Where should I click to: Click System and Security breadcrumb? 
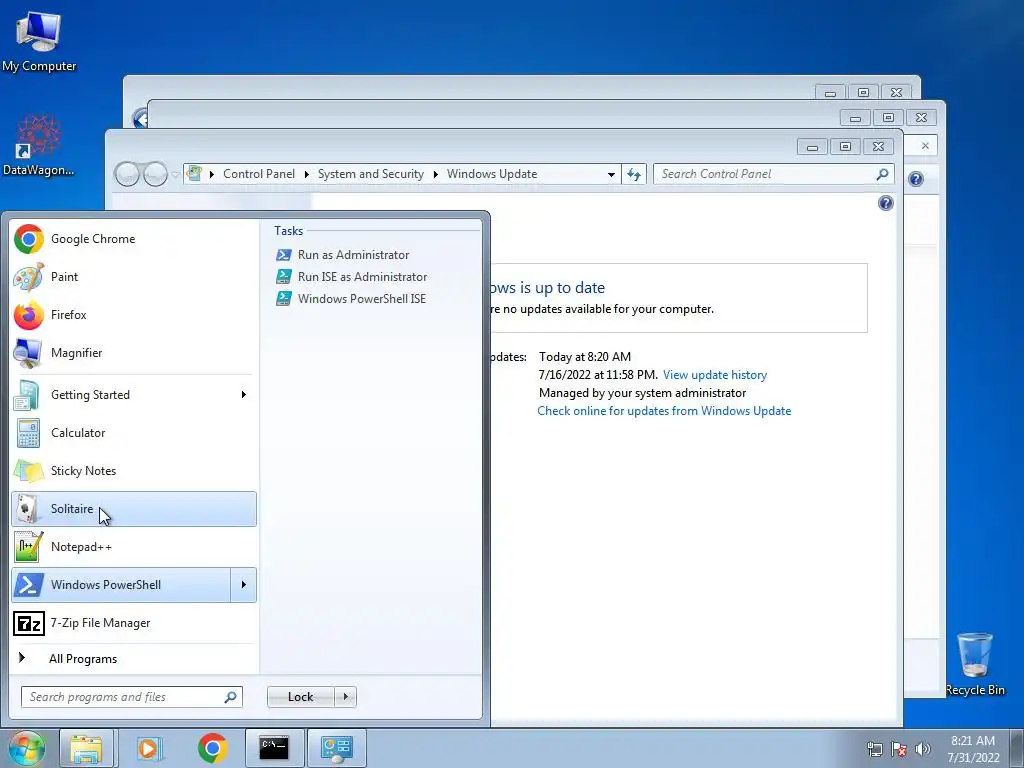(370, 174)
